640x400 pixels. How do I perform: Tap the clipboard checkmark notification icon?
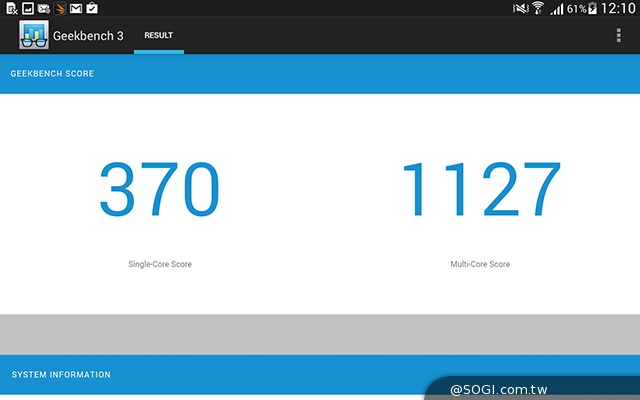(92, 8)
